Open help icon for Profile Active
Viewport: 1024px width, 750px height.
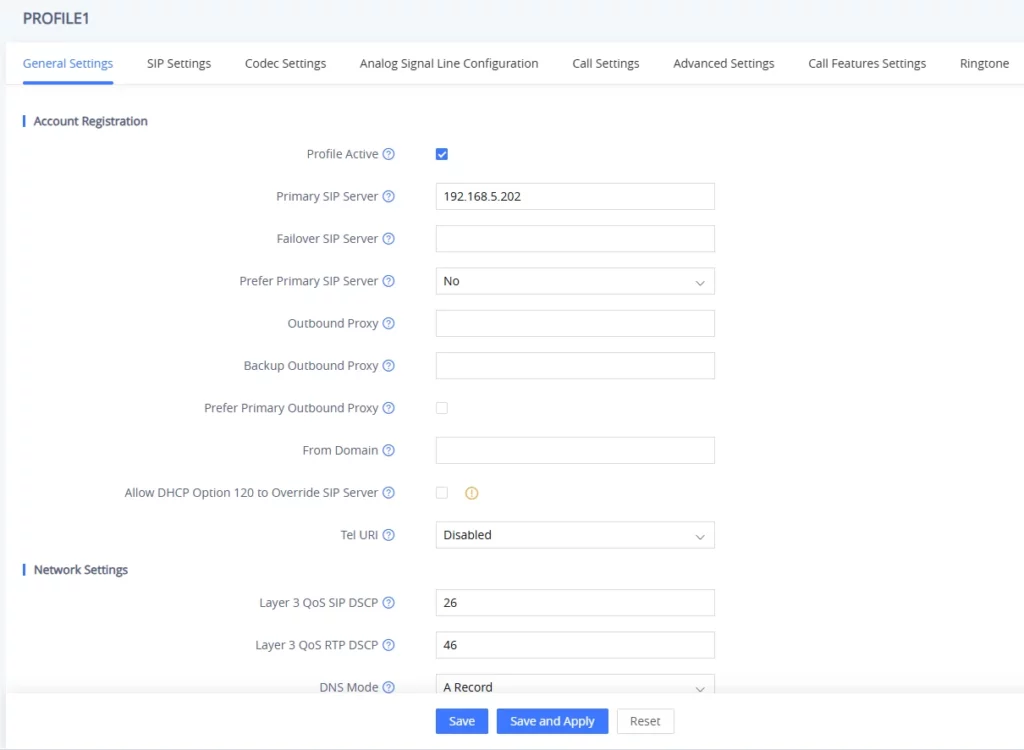(x=389, y=154)
